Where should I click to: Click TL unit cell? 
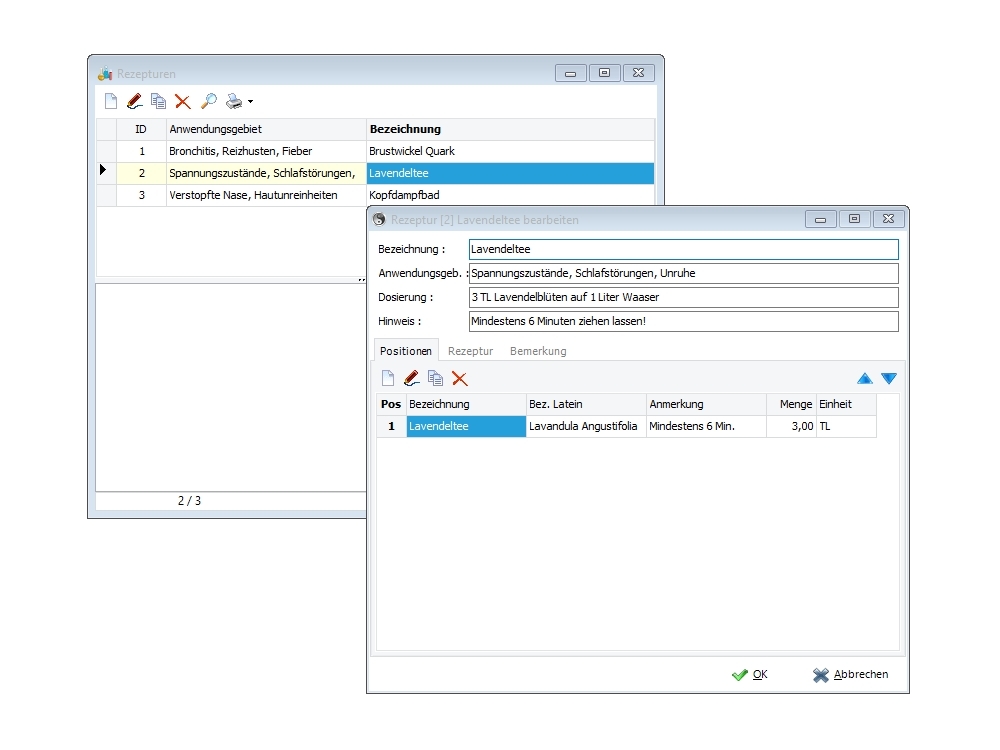(x=846, y=427)
